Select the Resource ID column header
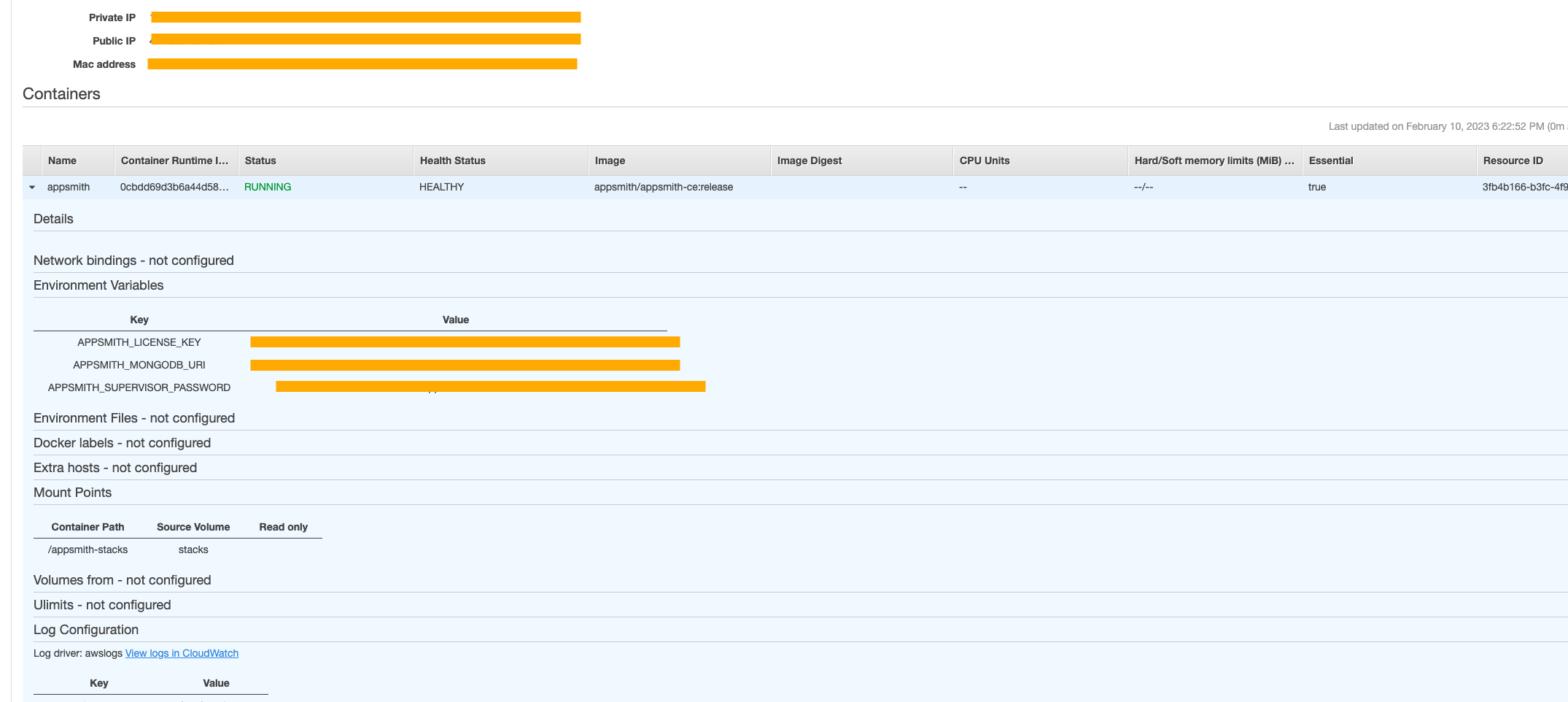The height and width of the screenshot is (702, 1568). tap(1511, 160)
